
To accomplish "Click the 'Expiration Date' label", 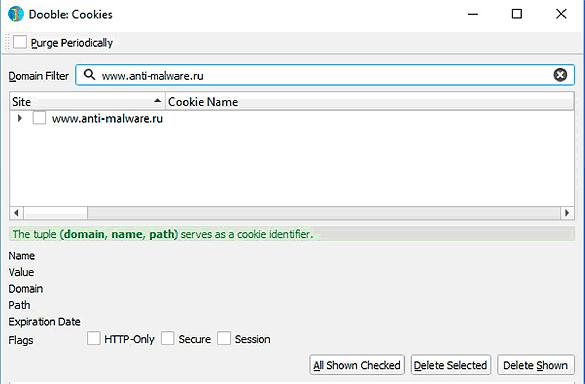I will [44, 322].
